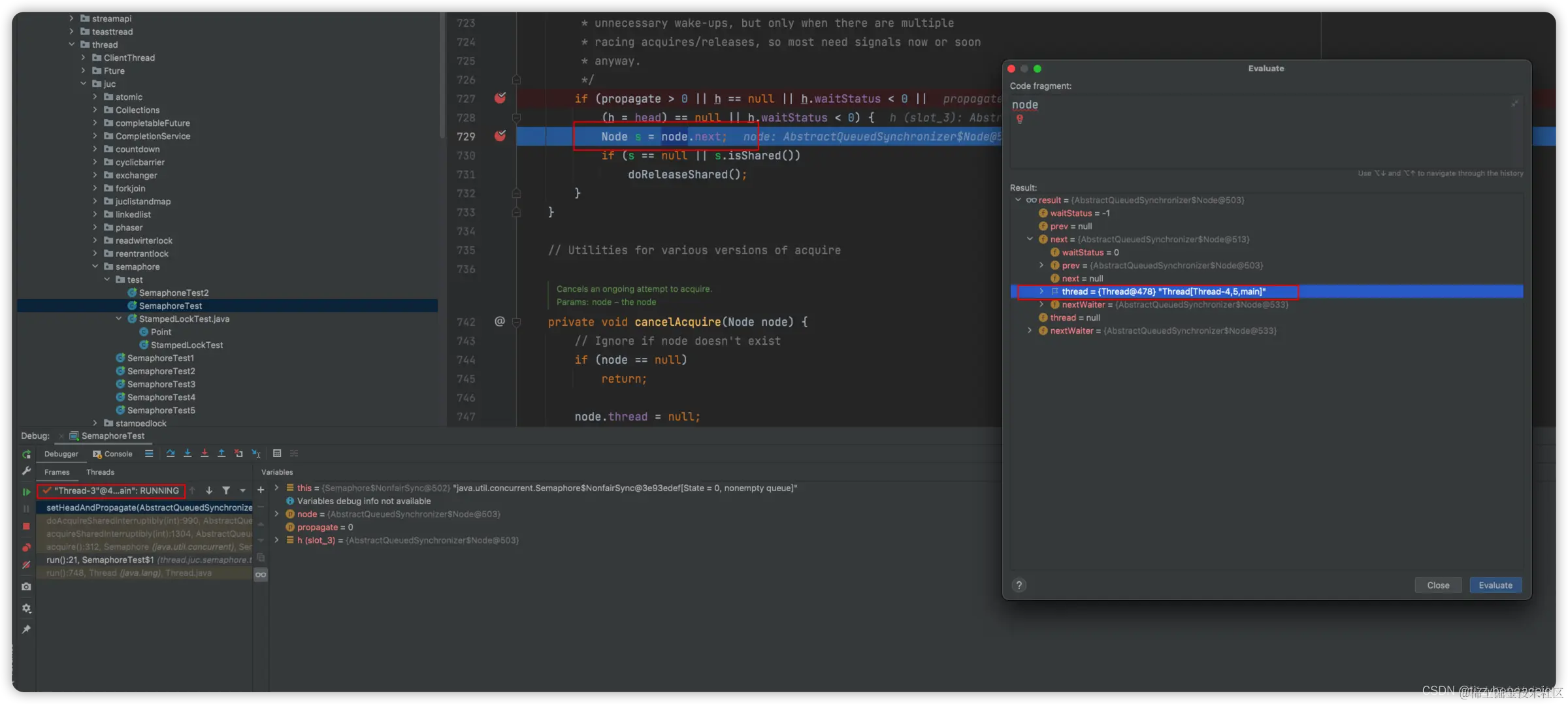Select the Frames tab

57,472
